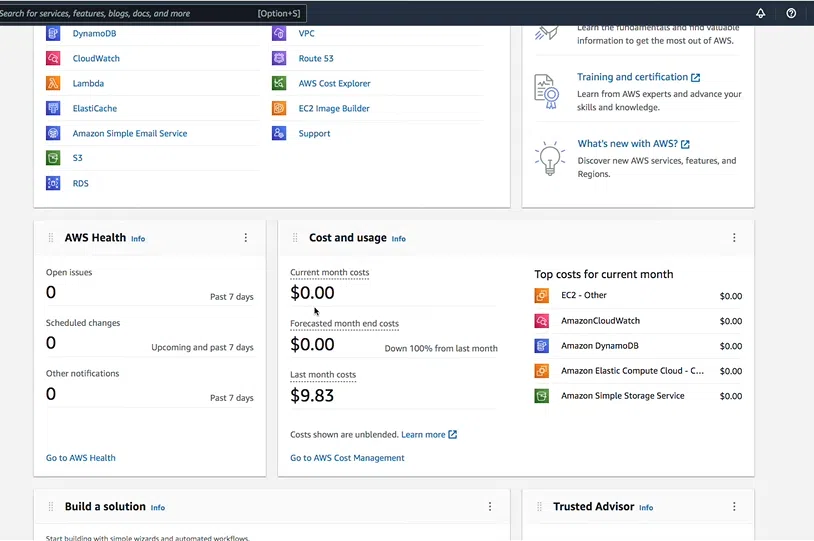Open Trusted Advisor widget options menu
The height and width of the screenshot is (541, 814).
click(x=734, y=507)
